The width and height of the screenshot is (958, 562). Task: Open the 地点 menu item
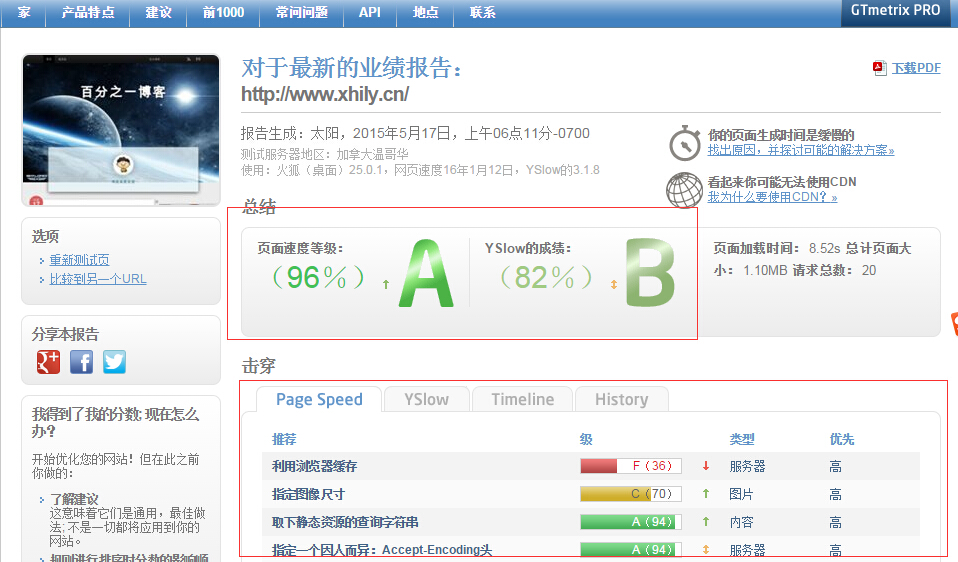[425, 12]
